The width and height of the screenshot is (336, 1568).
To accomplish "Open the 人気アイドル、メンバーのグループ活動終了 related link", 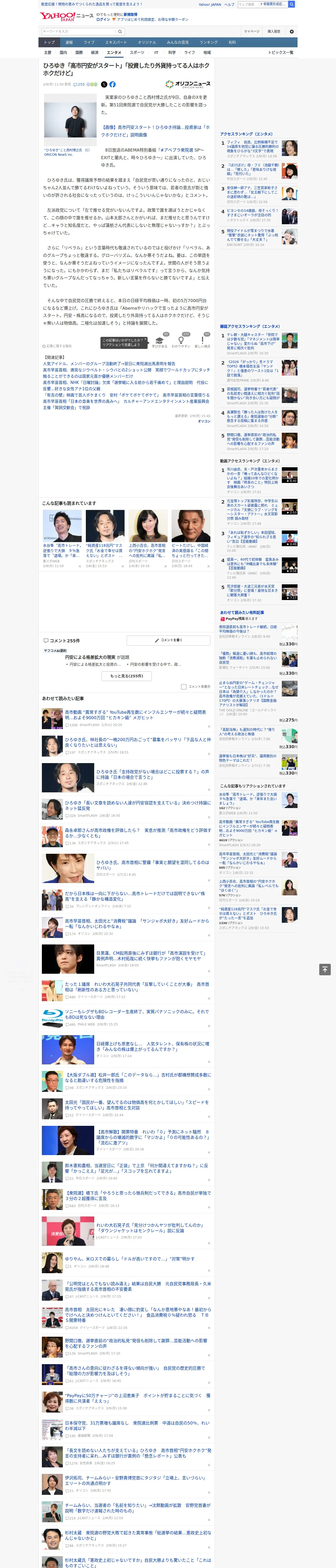I will 109,364.
